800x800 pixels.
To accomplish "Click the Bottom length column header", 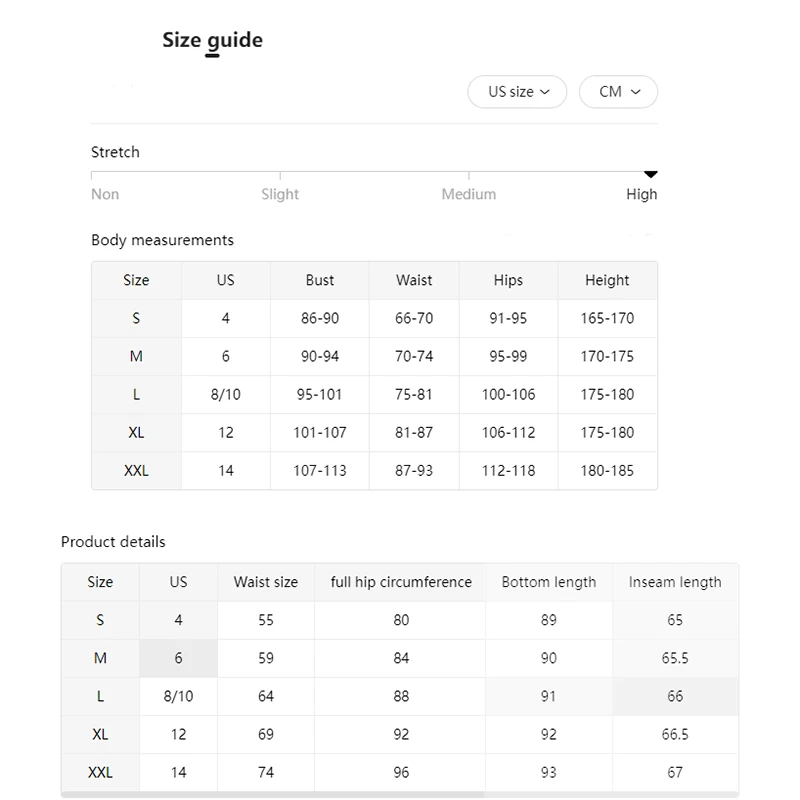I will coord(549,582).
